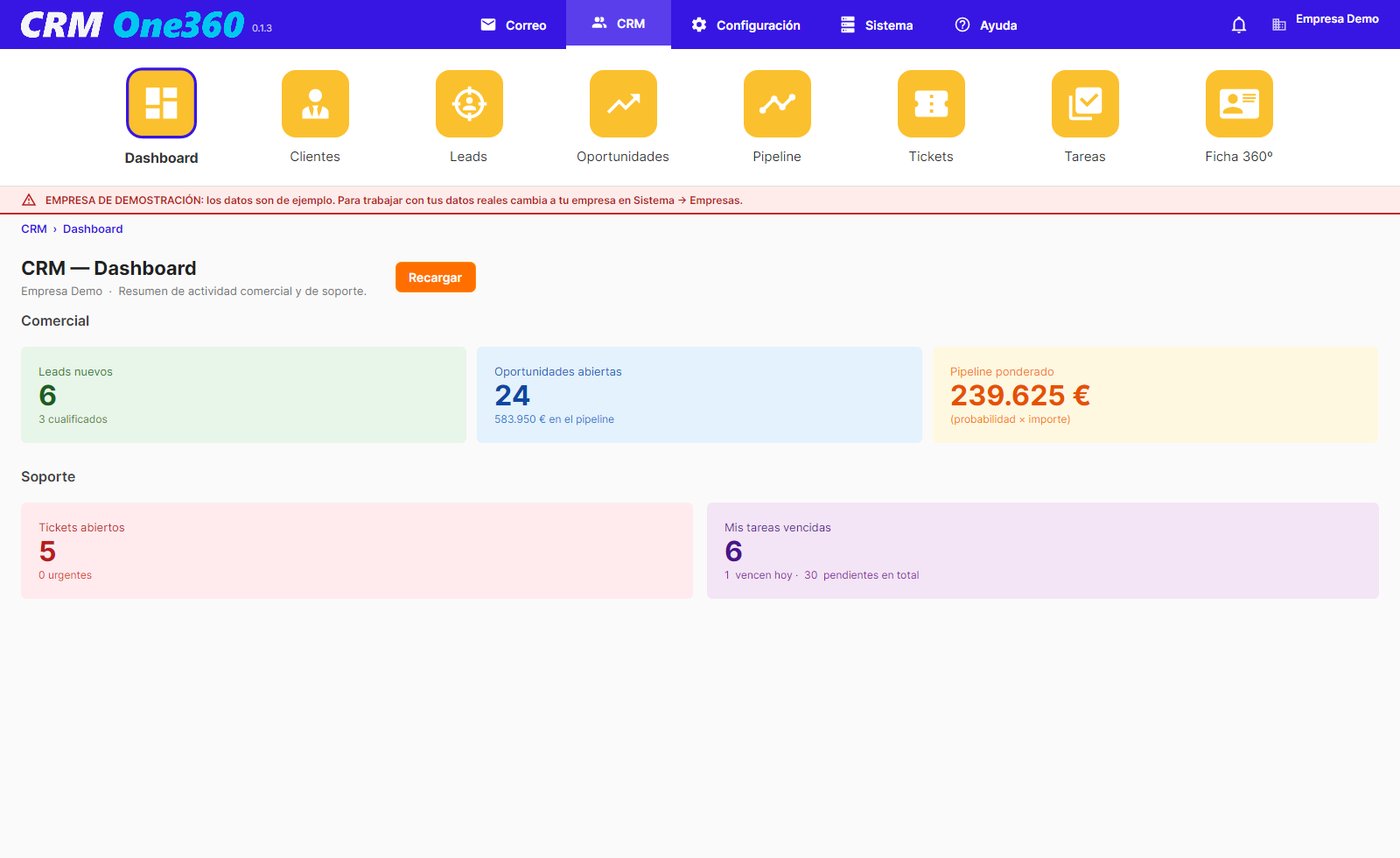Click the '0 urgentes' text
Image resolution: width=1400 pixels, height=858 pixels.
pyautogui.click(x=65, y=575)
